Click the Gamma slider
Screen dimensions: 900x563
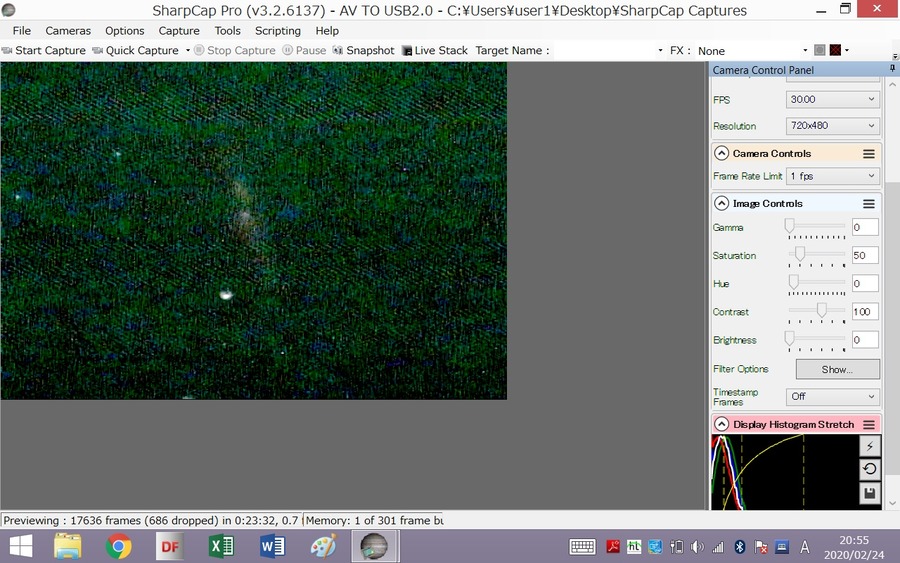click(x=816, y=227)
